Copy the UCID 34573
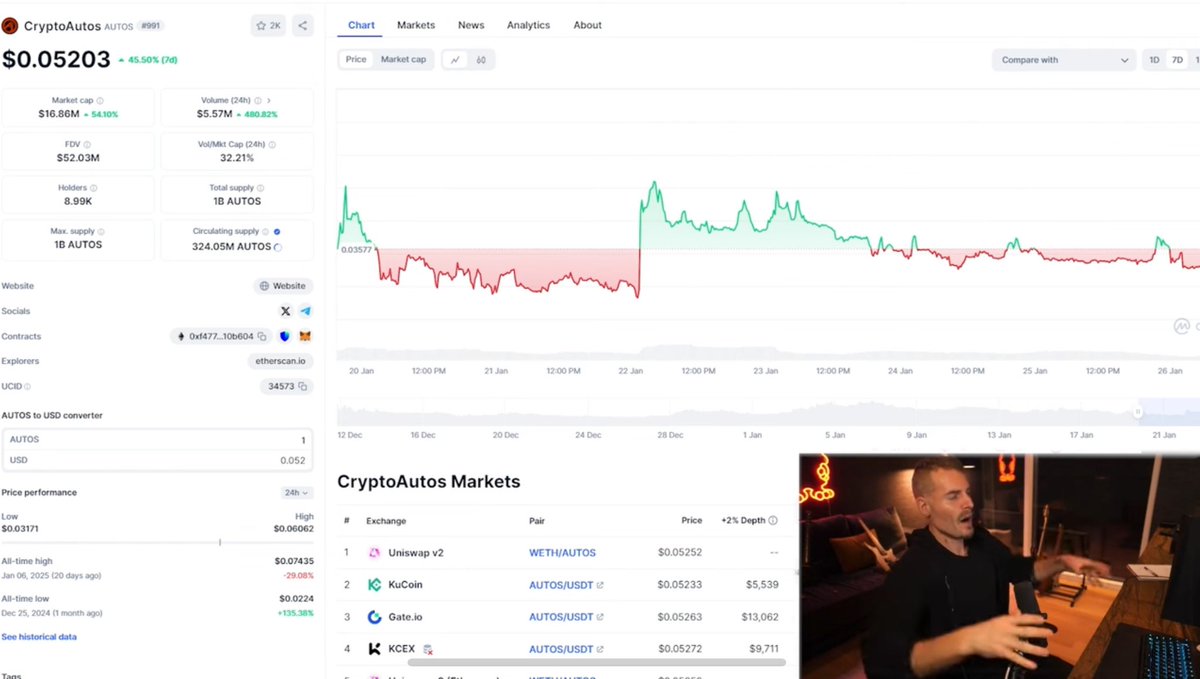 pyautogui.click(x=302, y=386)
